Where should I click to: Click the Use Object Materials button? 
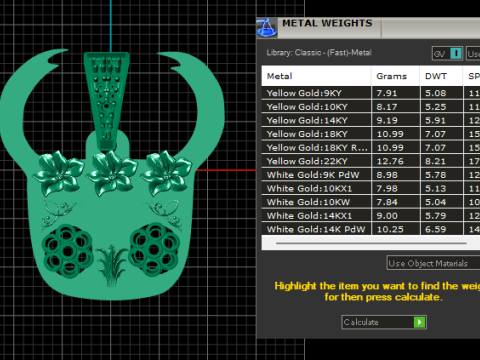click(433, 263)
